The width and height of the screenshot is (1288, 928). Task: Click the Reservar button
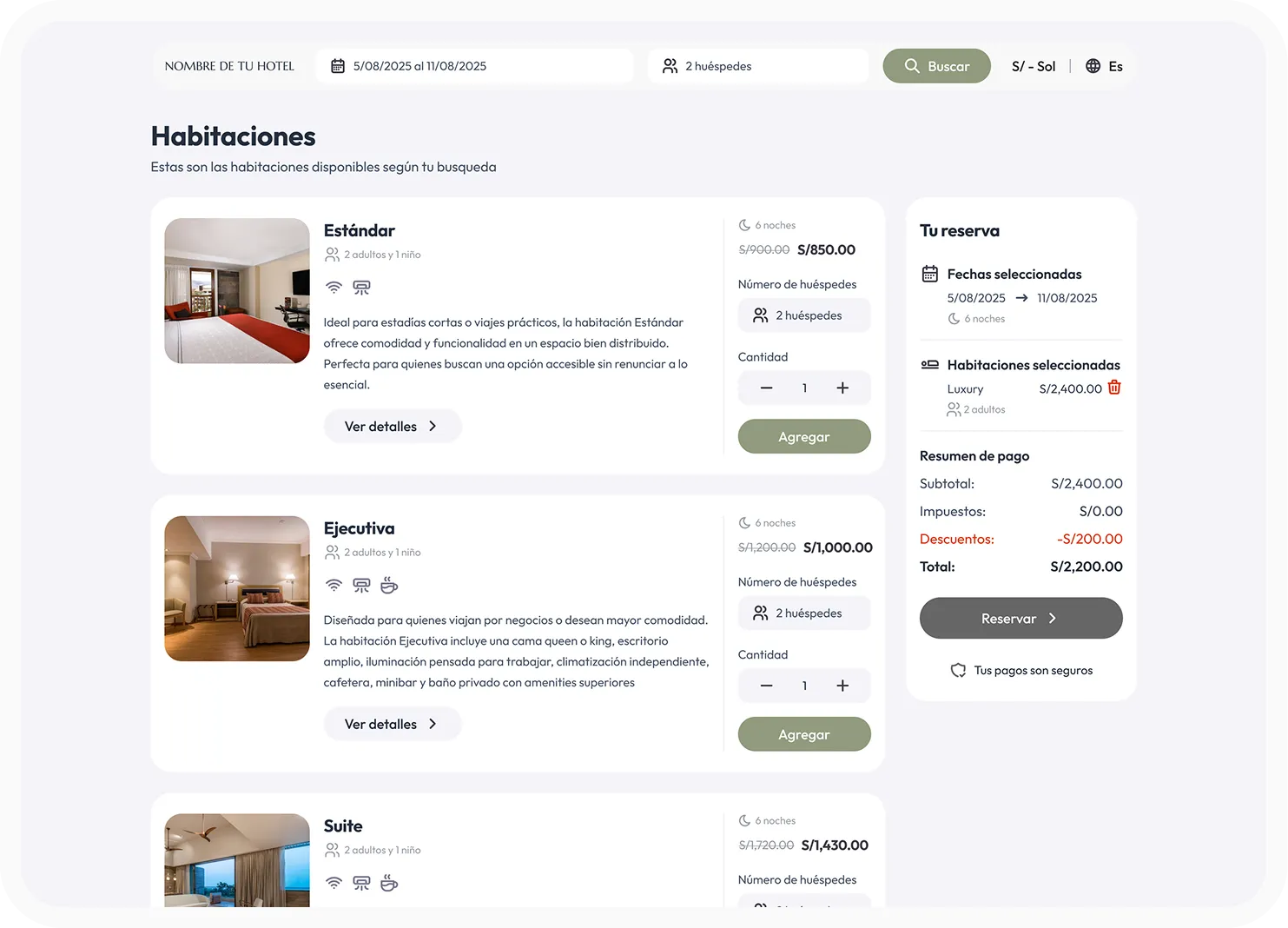click(x=1020, y=619)
